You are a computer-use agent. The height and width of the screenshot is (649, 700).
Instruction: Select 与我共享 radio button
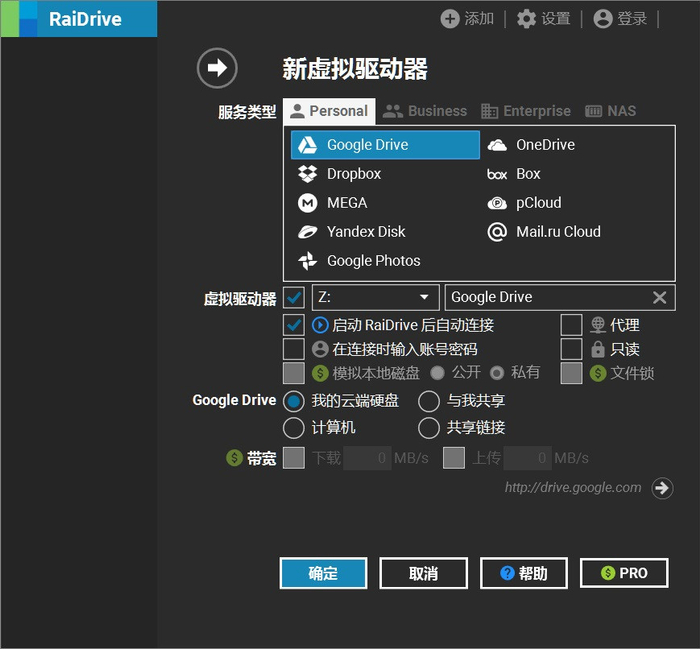[429, 401]
